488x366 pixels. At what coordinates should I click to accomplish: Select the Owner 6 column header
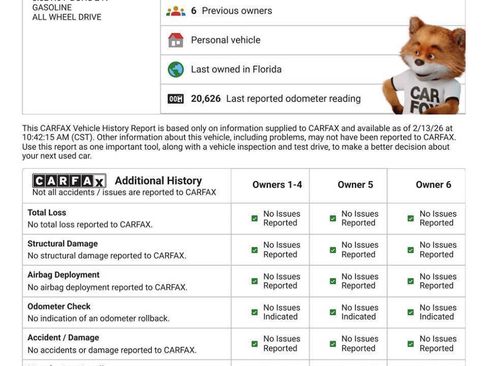[x=433, y=185]
